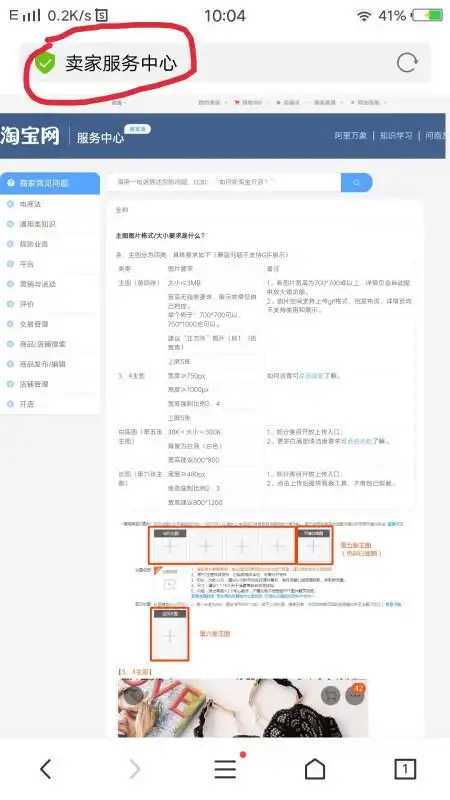This screenshot has width=450, height=800.
Task: Go to the browser home page
Action: (315, 768)
